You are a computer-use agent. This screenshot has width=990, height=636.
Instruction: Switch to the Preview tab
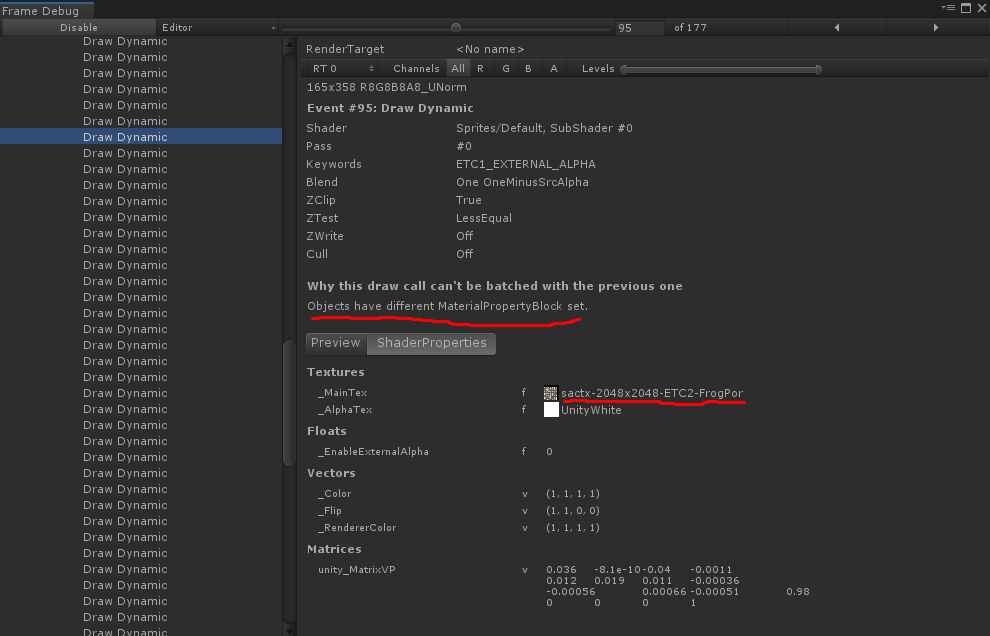(336, 343)
